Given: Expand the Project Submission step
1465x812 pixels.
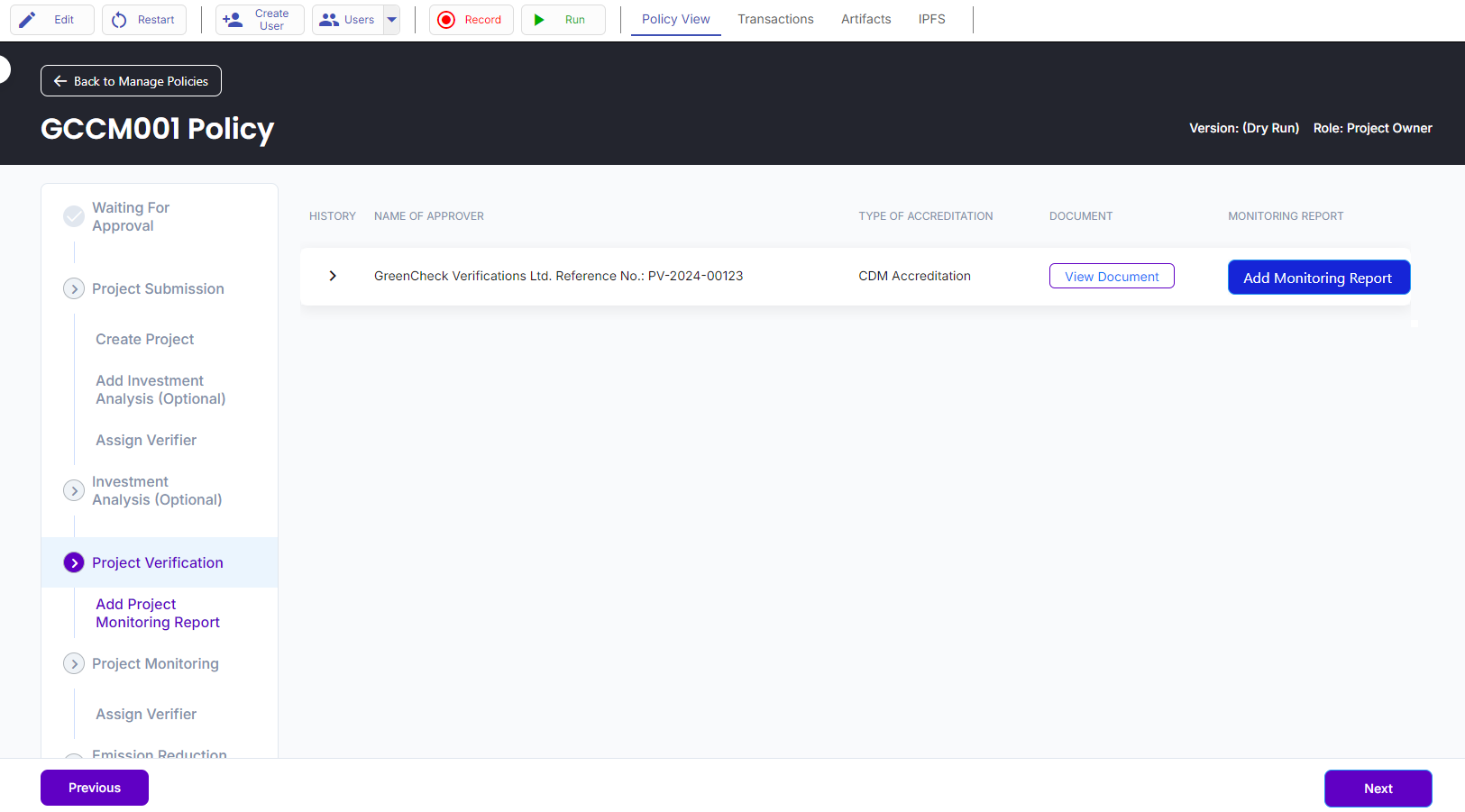Looking at the screenshot, I should [x=74, y=288].
